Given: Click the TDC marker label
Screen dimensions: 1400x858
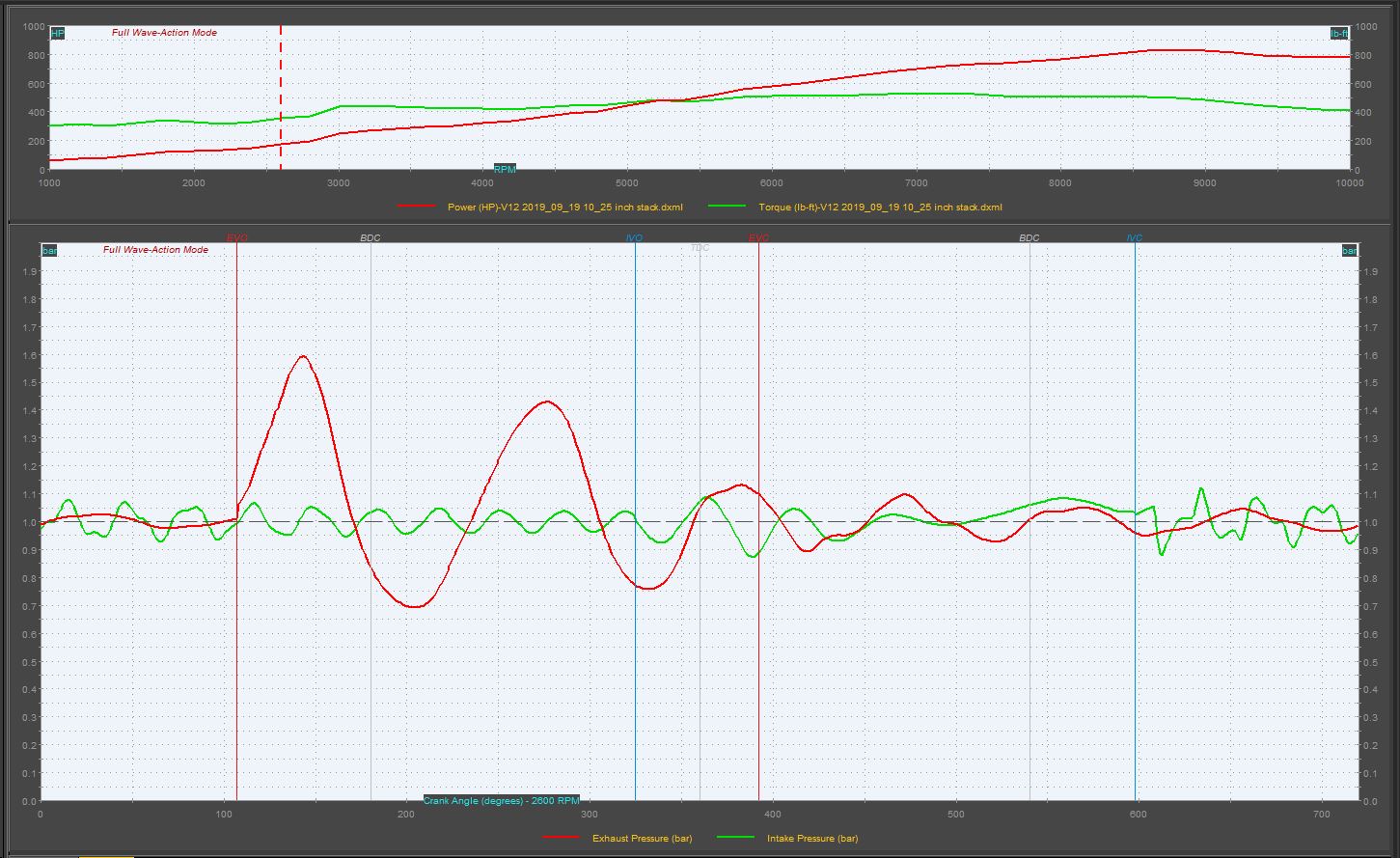Looking at the screenshot, I should [x=700, y=248].
